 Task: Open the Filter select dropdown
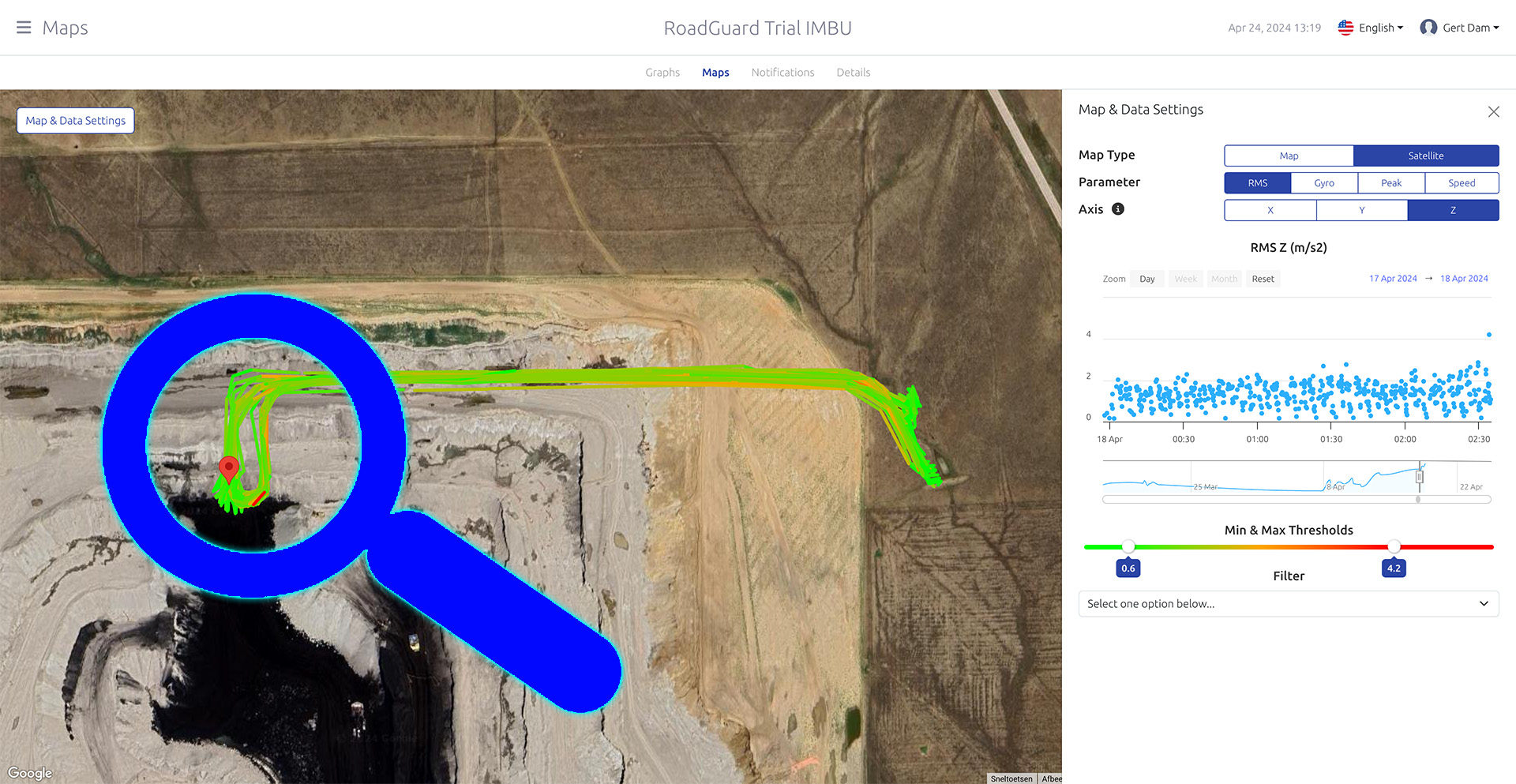coord(1289,604)
